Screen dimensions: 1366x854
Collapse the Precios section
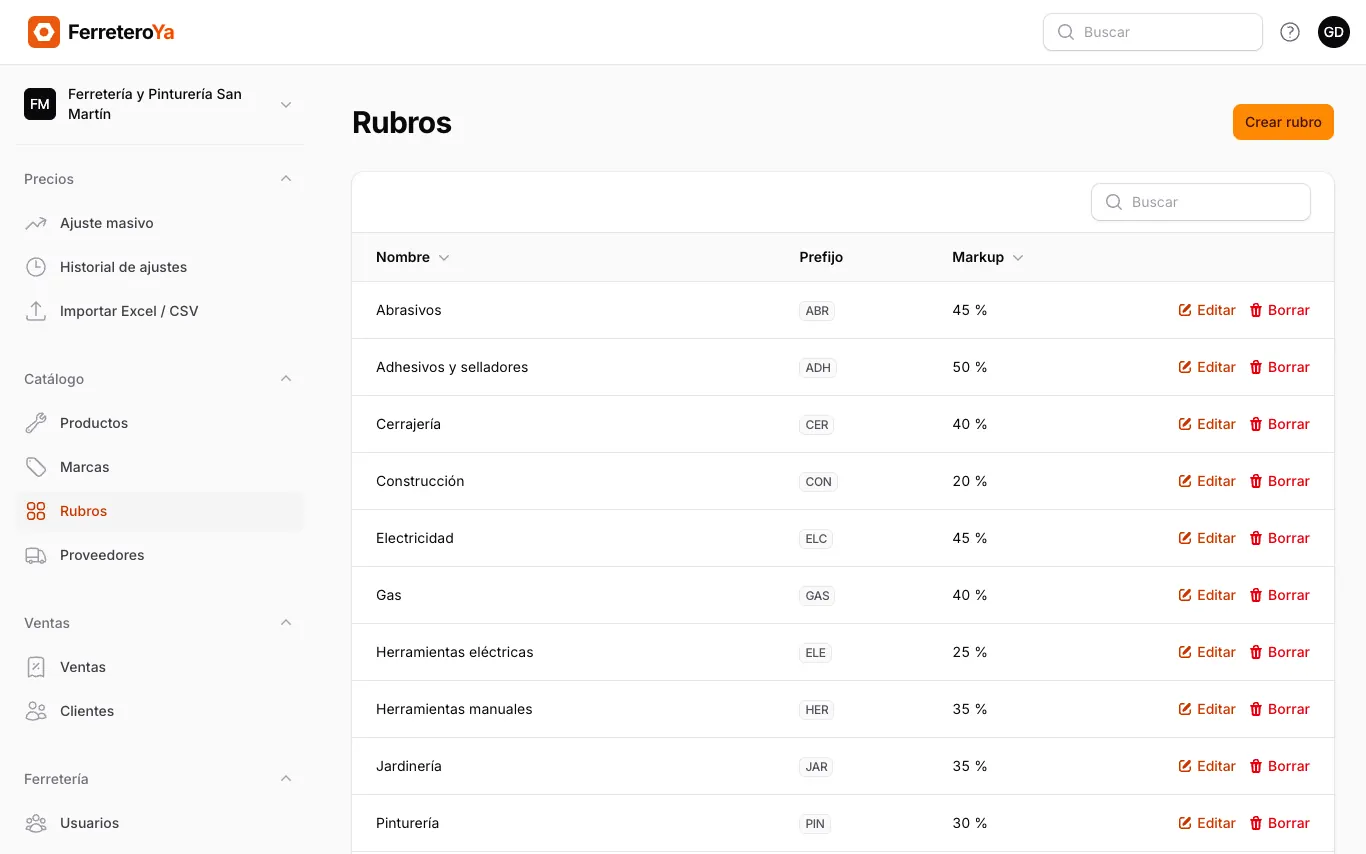pos(286,179)
